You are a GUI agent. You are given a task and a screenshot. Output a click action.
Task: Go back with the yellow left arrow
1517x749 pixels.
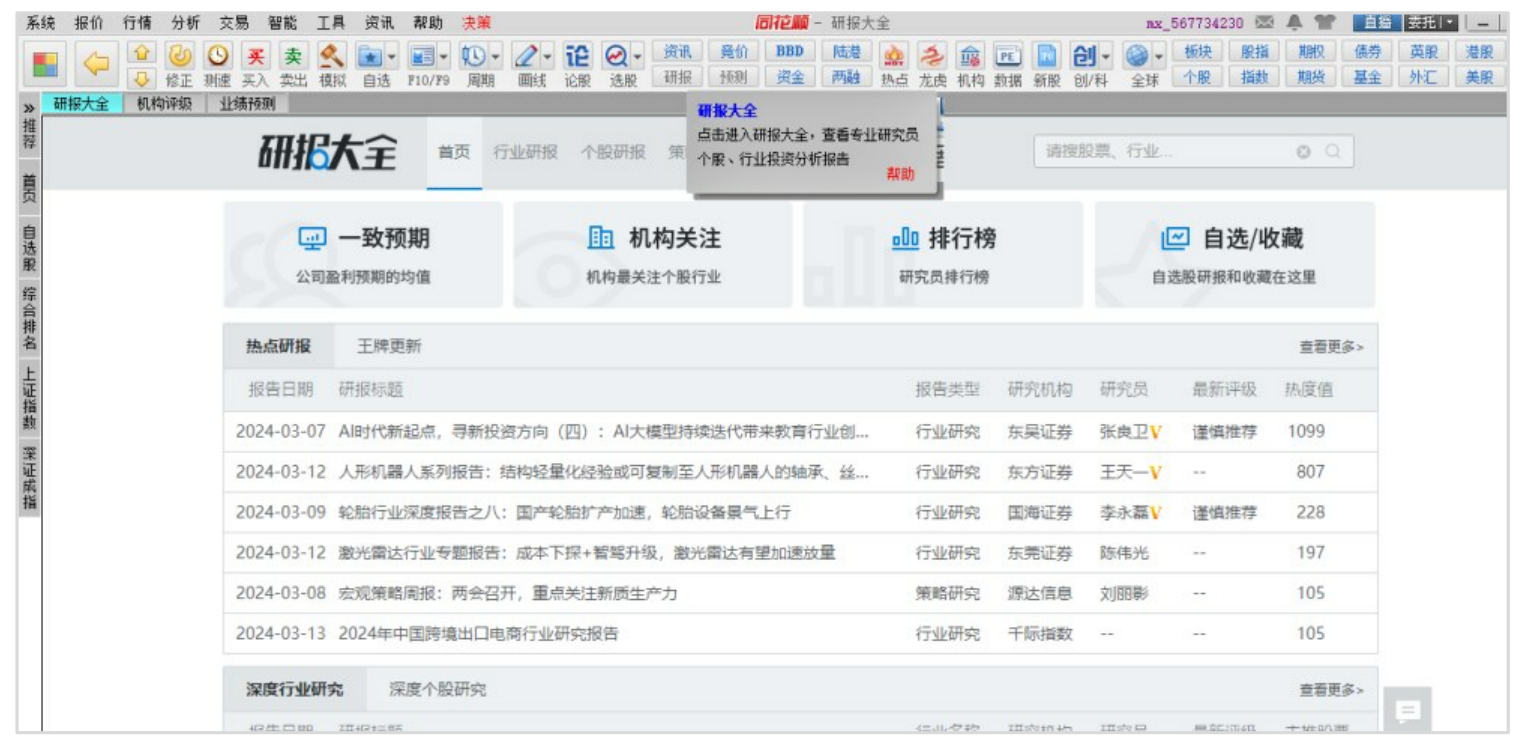point(96,65)
